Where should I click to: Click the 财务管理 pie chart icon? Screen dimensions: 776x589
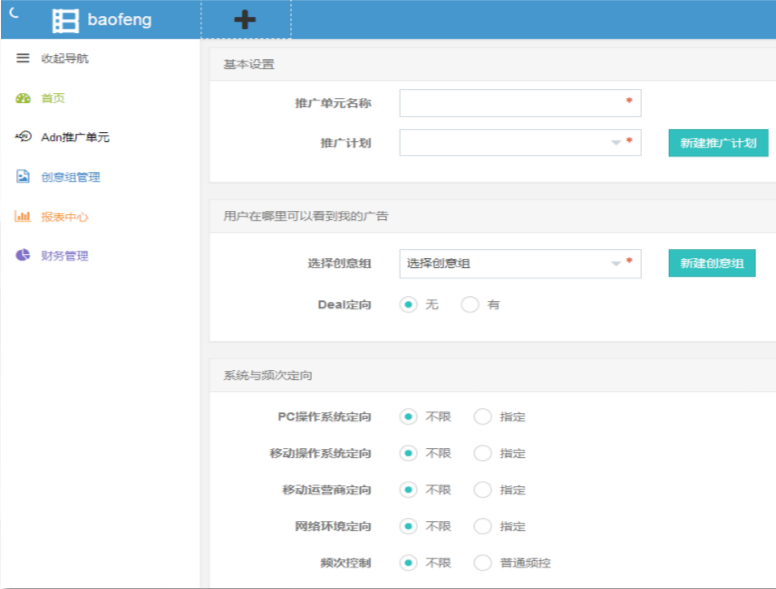coord(23,255)
